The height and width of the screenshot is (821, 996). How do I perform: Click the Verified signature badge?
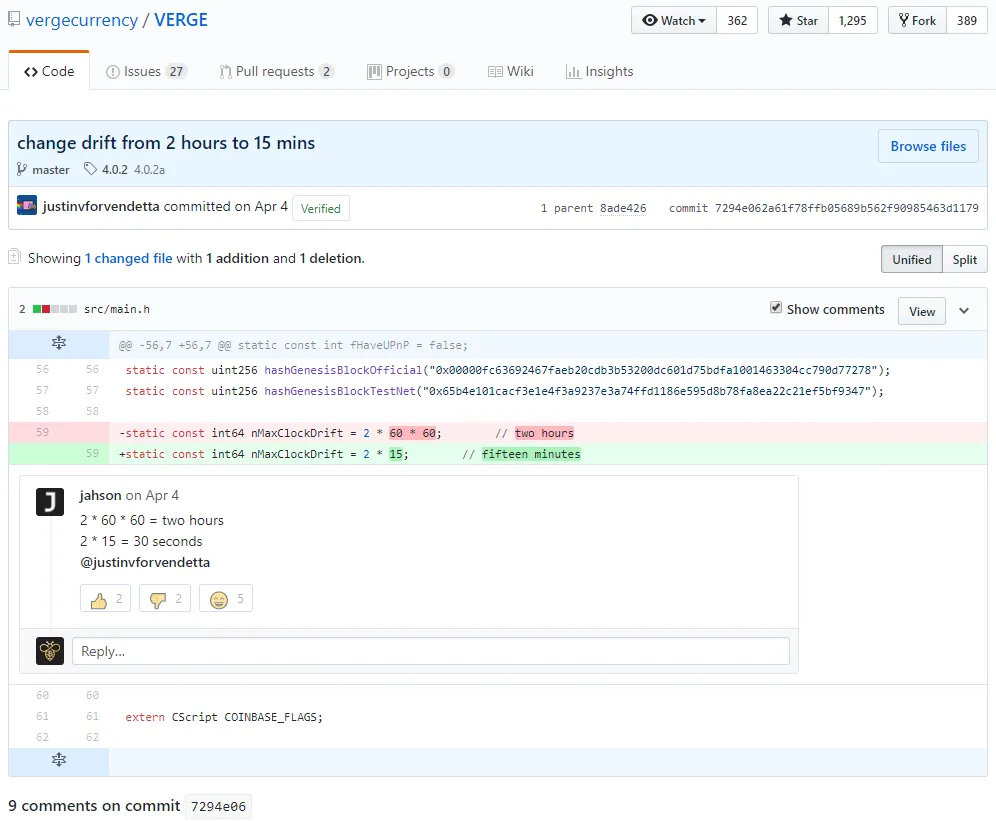click(x=321, y=208)
